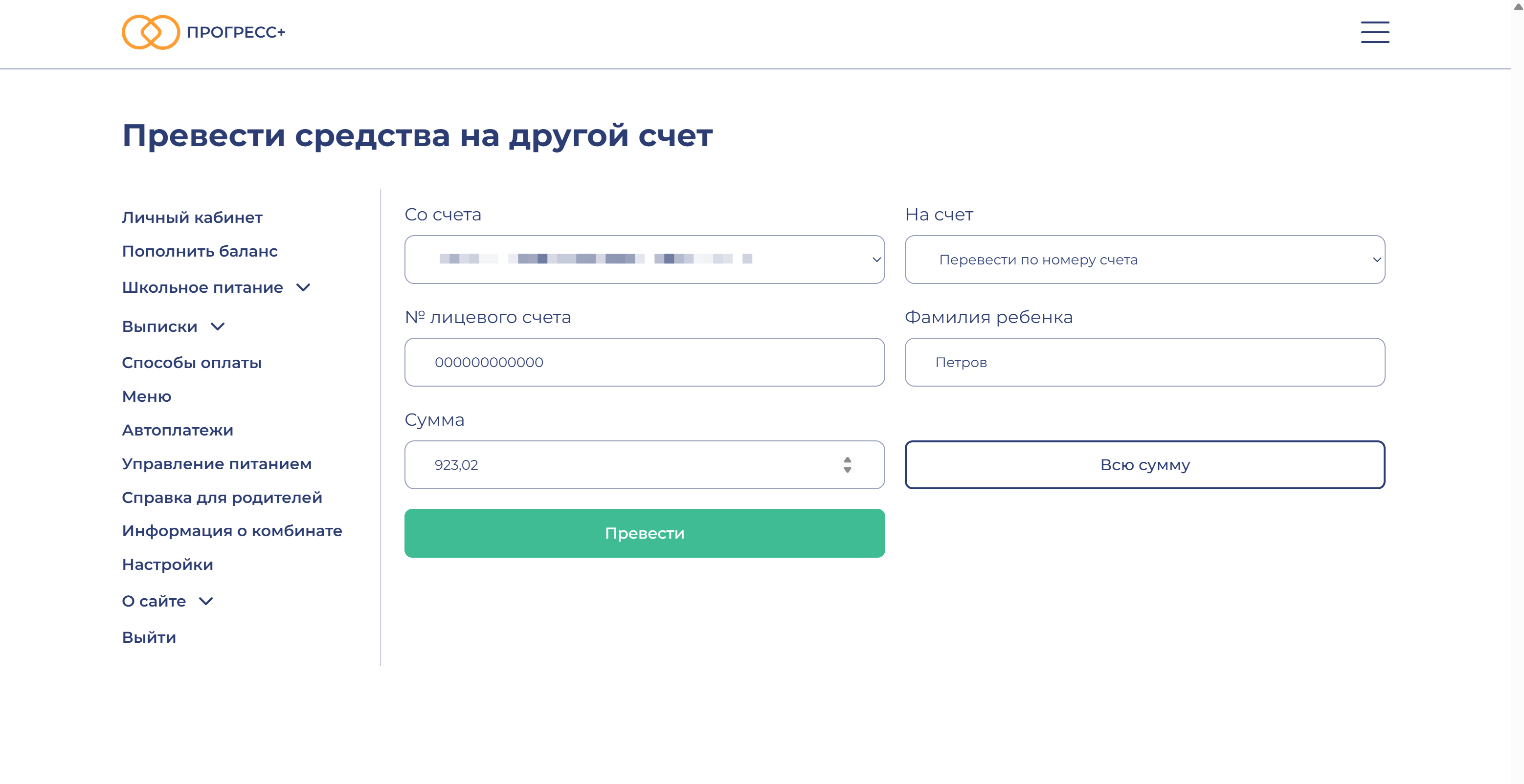This screenshot has width=1524, height=784.
Task: Increase the Сумма value with the up arrow
Action: [x=847, y=459]
